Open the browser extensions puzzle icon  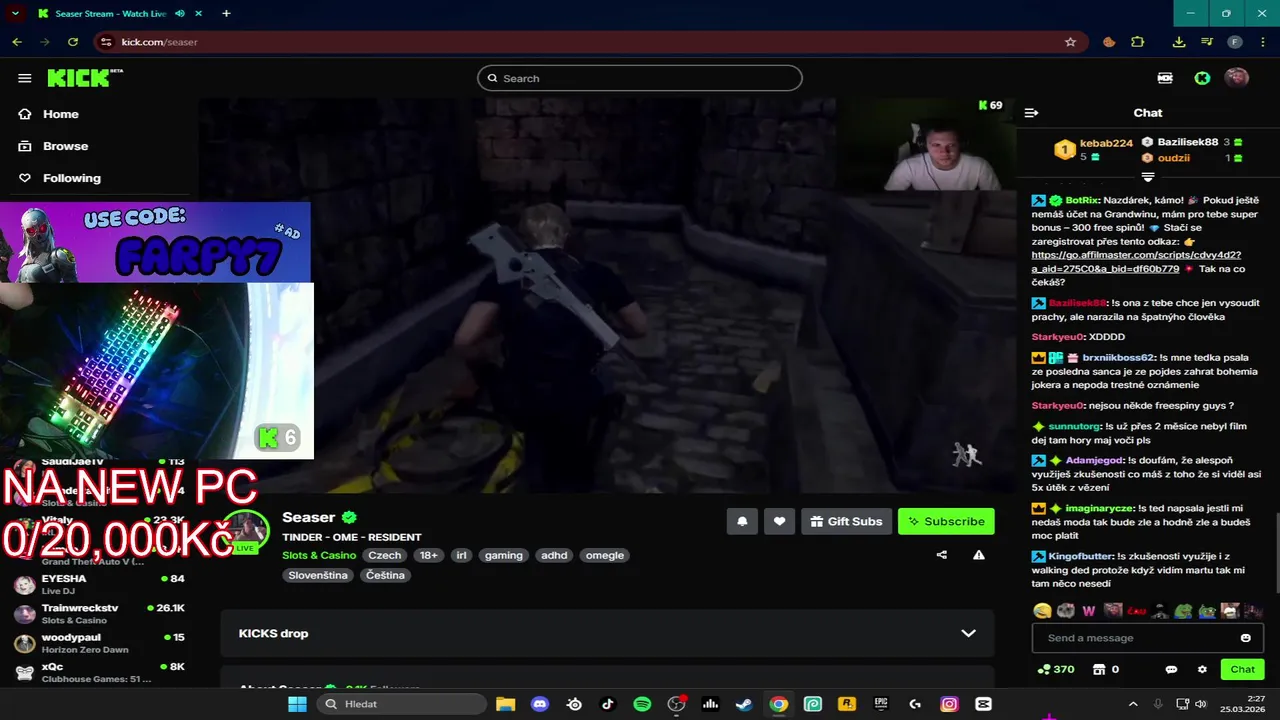[x=1137, y=42]
